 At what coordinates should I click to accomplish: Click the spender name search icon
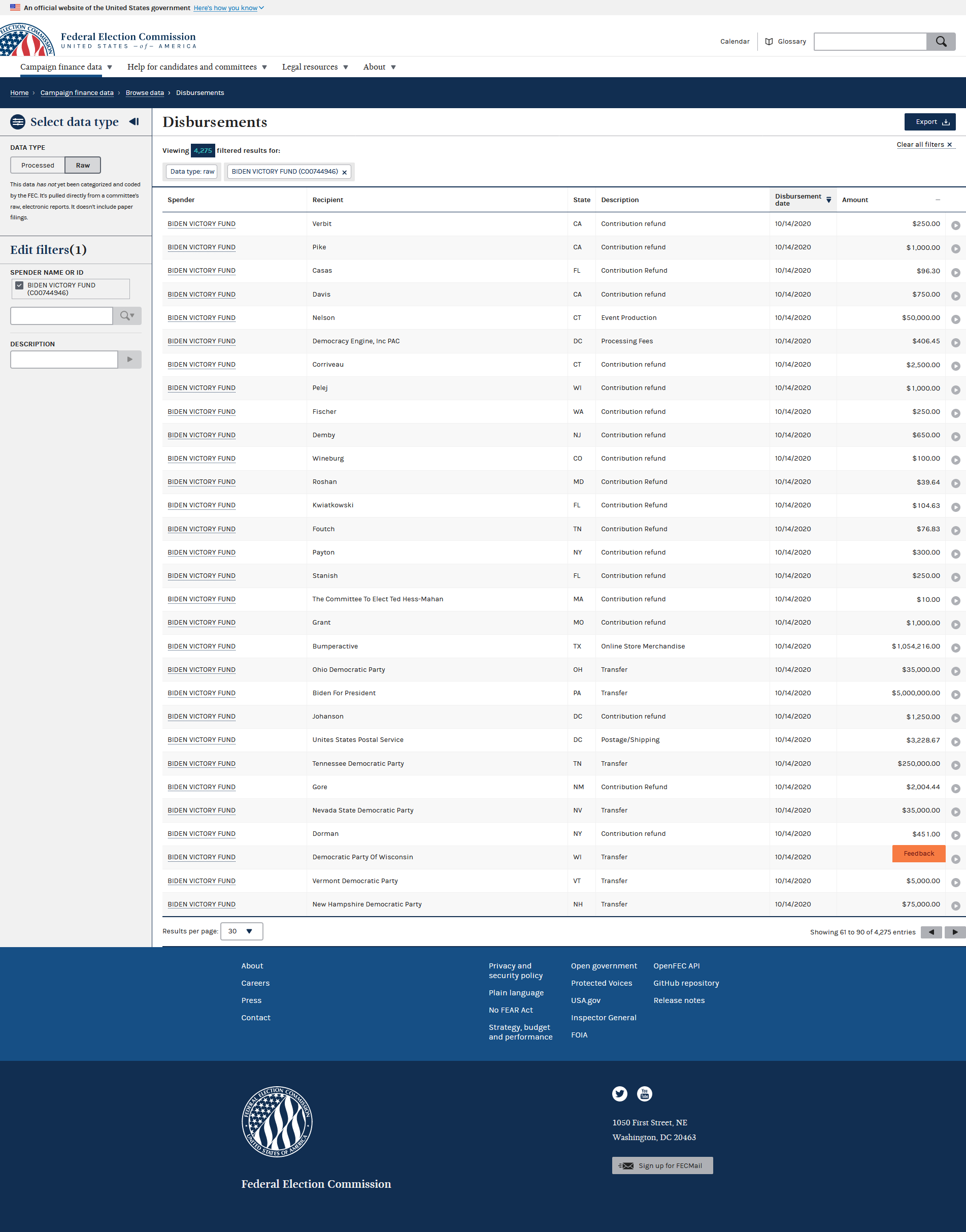[127, 316]
